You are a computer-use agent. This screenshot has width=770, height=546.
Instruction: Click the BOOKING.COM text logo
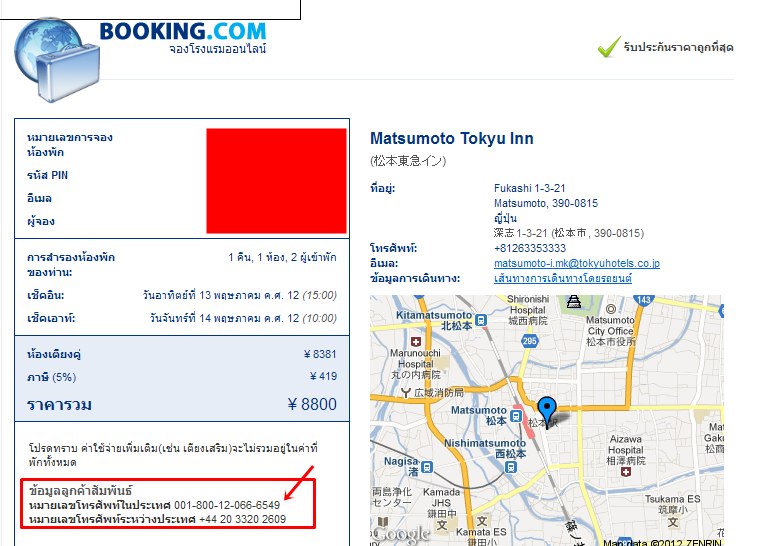tap(183, 31)
